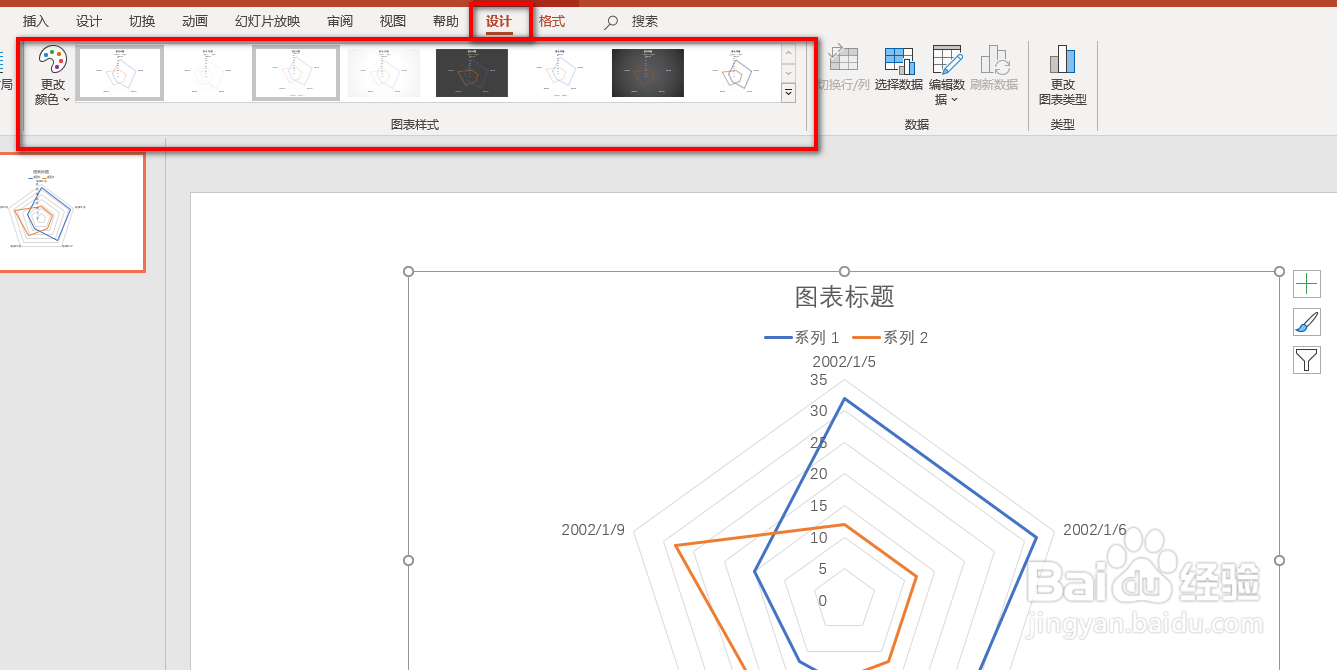Click the 选择数据 icon
Viewport: 1337px width, 670px height.
click(899, 60)
